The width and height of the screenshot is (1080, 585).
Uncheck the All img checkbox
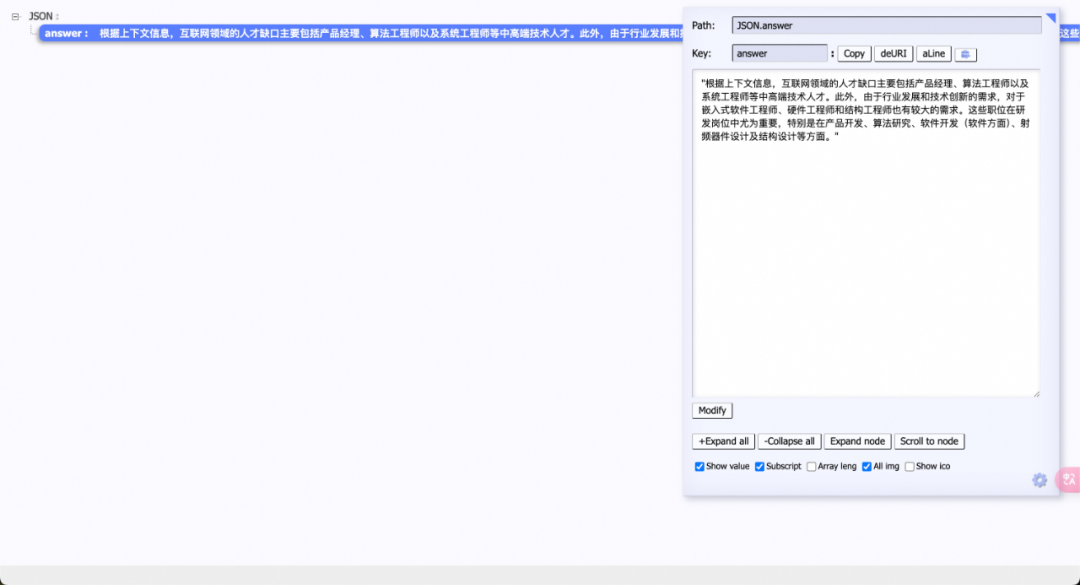coord(867,466)
